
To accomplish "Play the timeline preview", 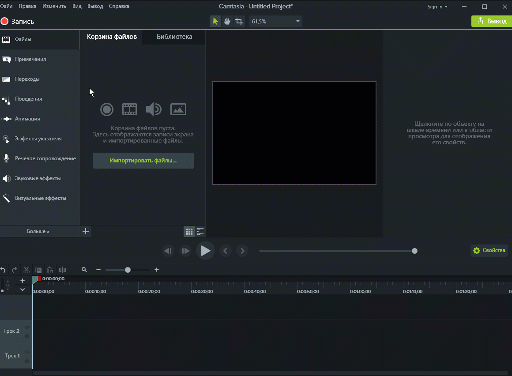I will (205, 251).
